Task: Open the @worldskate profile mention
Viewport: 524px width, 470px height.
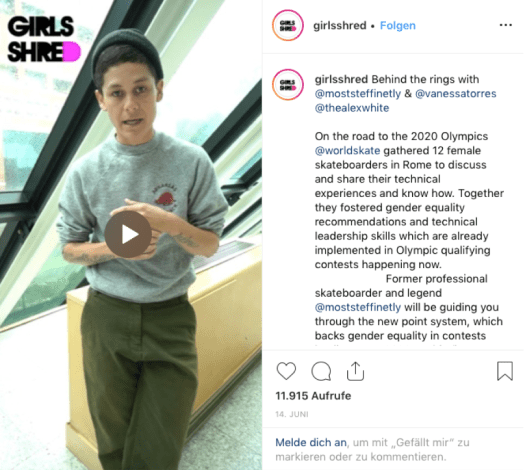Action: click(347, 151)
